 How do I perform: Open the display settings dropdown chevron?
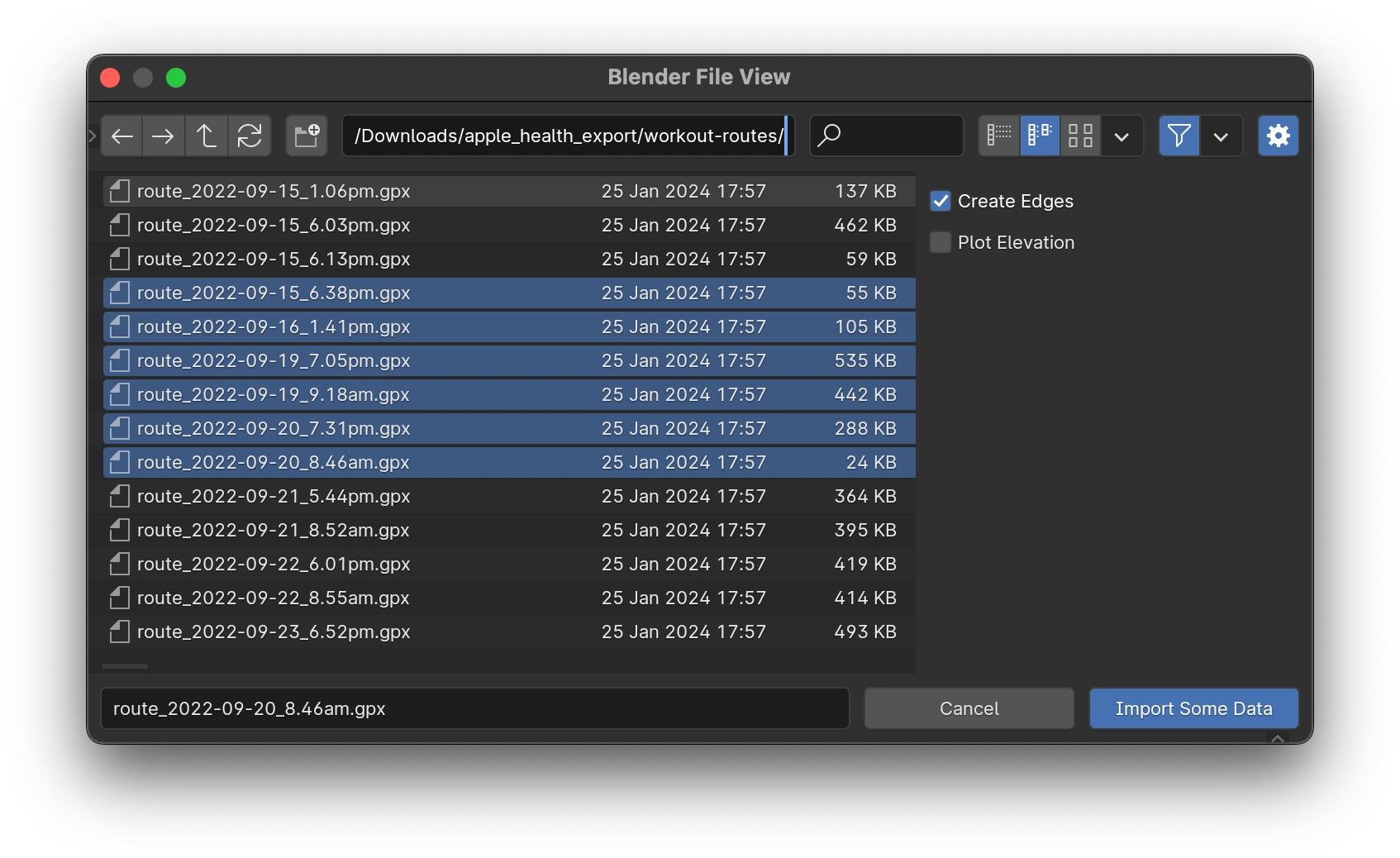pos(1121,136)
